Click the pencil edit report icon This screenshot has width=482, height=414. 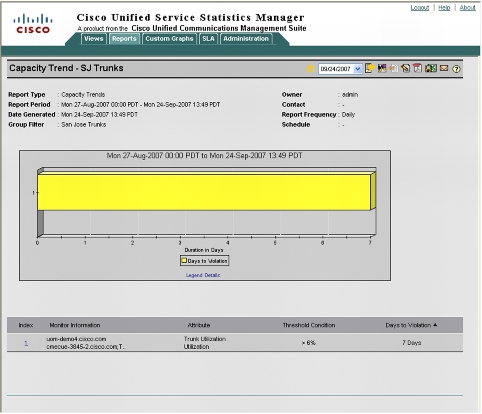(405, 68)
